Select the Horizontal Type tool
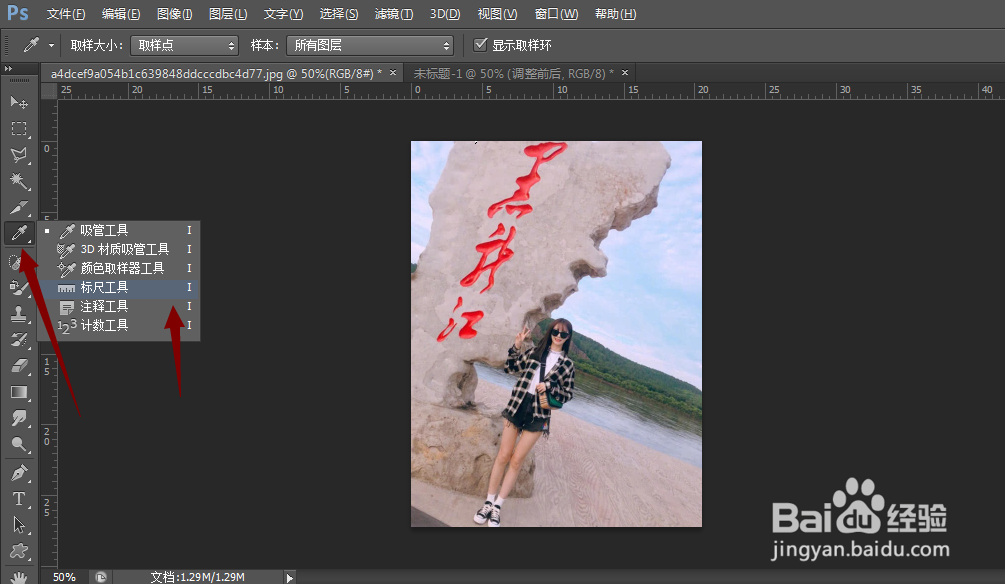The image size is (1005, 584). (19, 499)
